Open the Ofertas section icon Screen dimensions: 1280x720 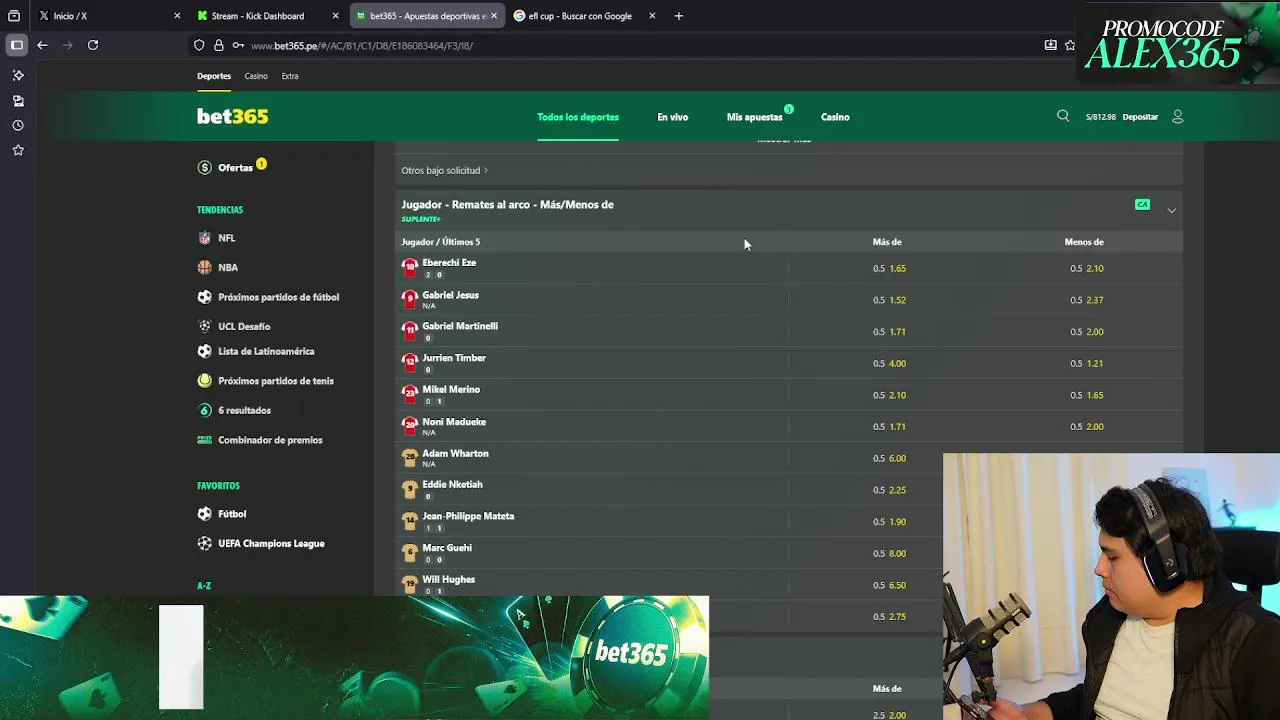204,168
